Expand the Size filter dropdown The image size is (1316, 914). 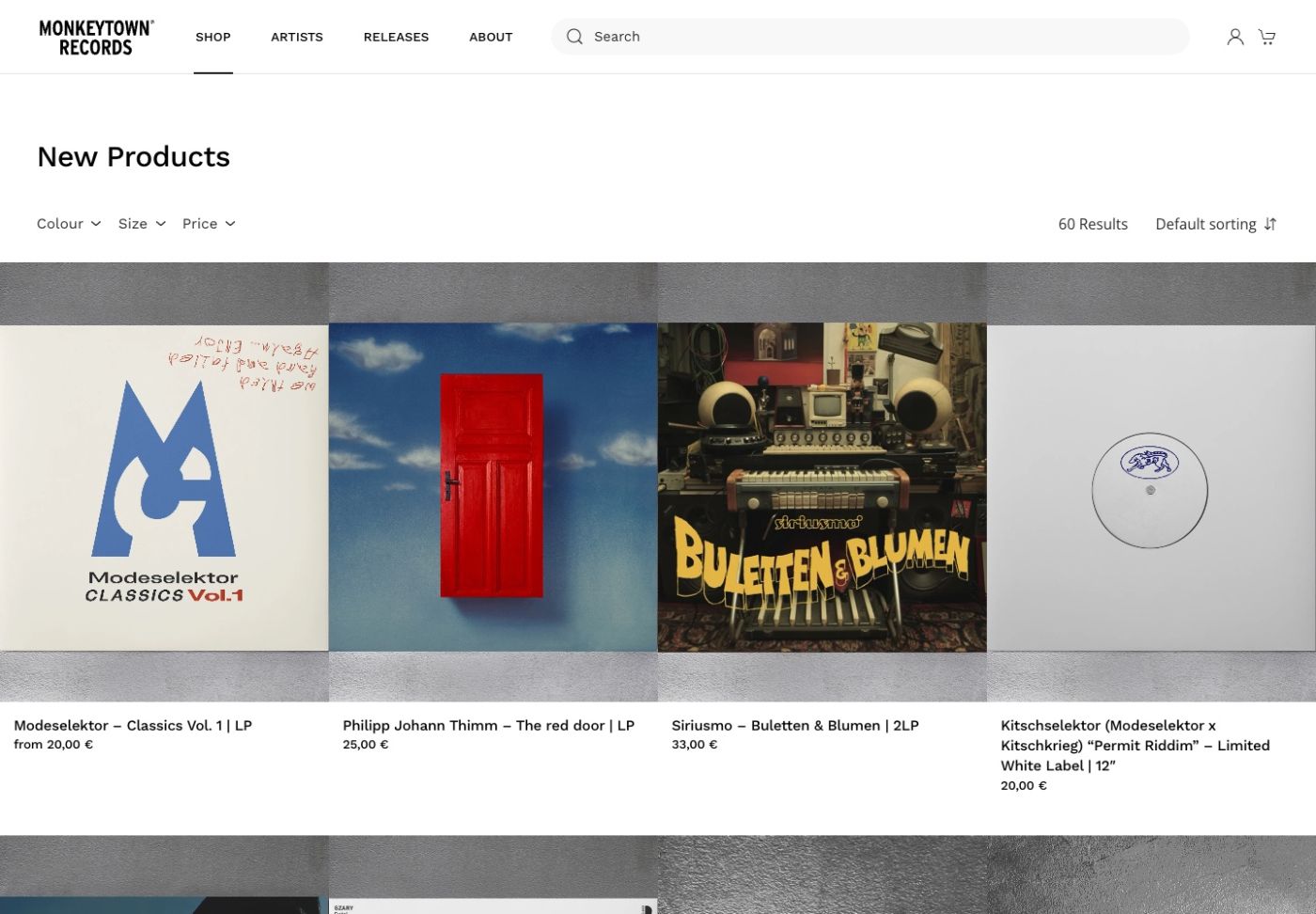coord(142,224)
